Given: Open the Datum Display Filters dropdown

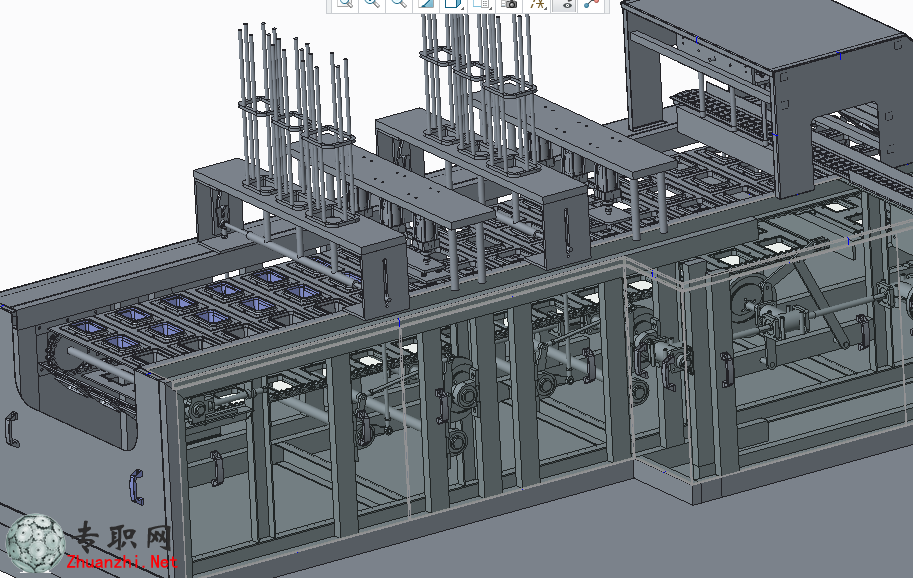Looking at the screenshot, I should point(537,3).
